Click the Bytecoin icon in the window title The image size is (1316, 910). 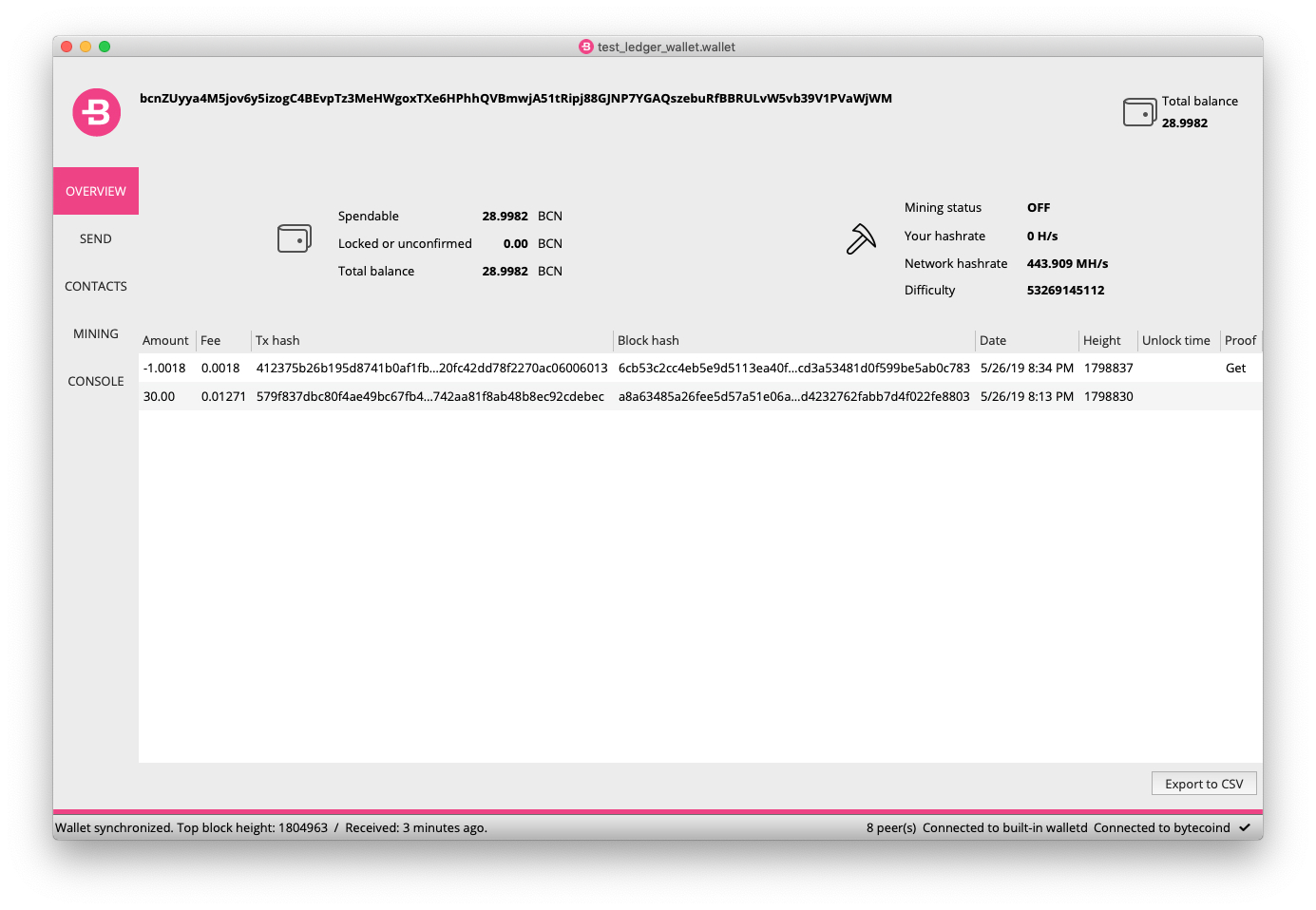(x=586, y=47)
